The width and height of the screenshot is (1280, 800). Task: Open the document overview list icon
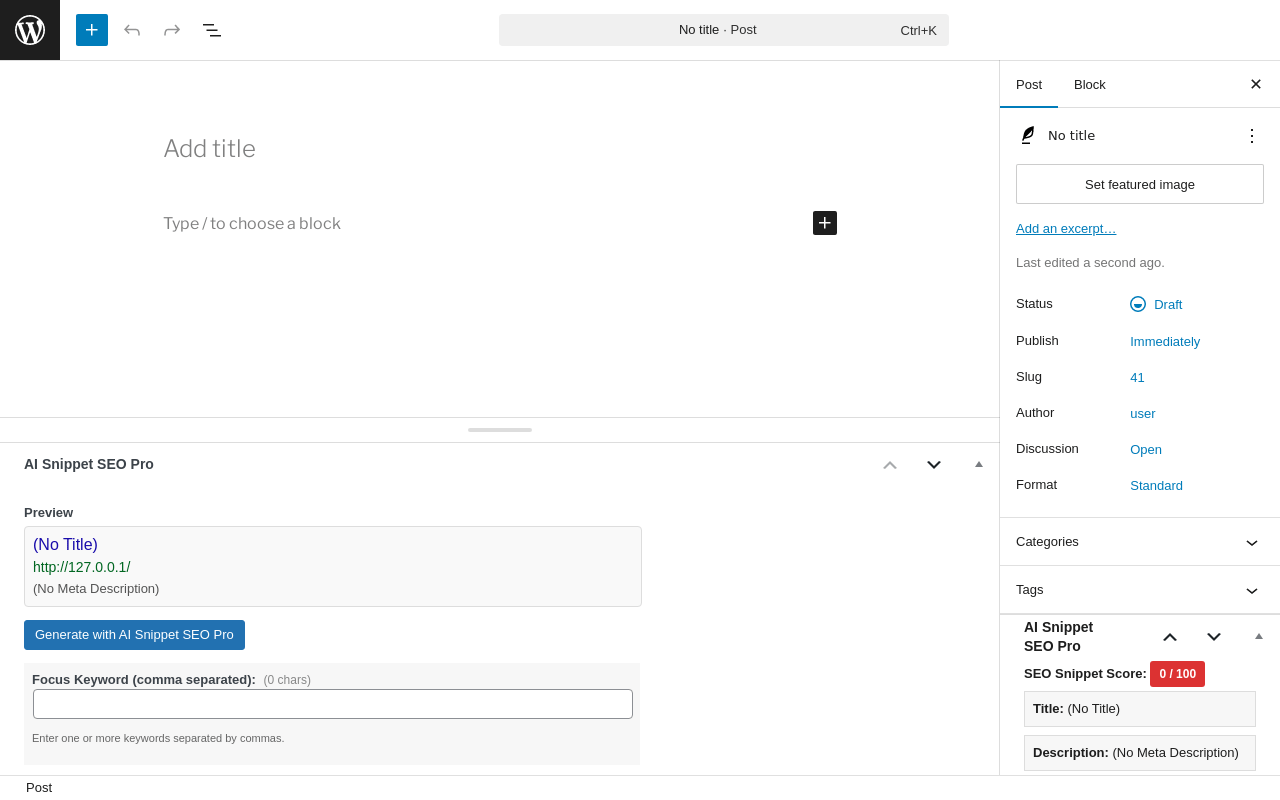pos(212,30)
